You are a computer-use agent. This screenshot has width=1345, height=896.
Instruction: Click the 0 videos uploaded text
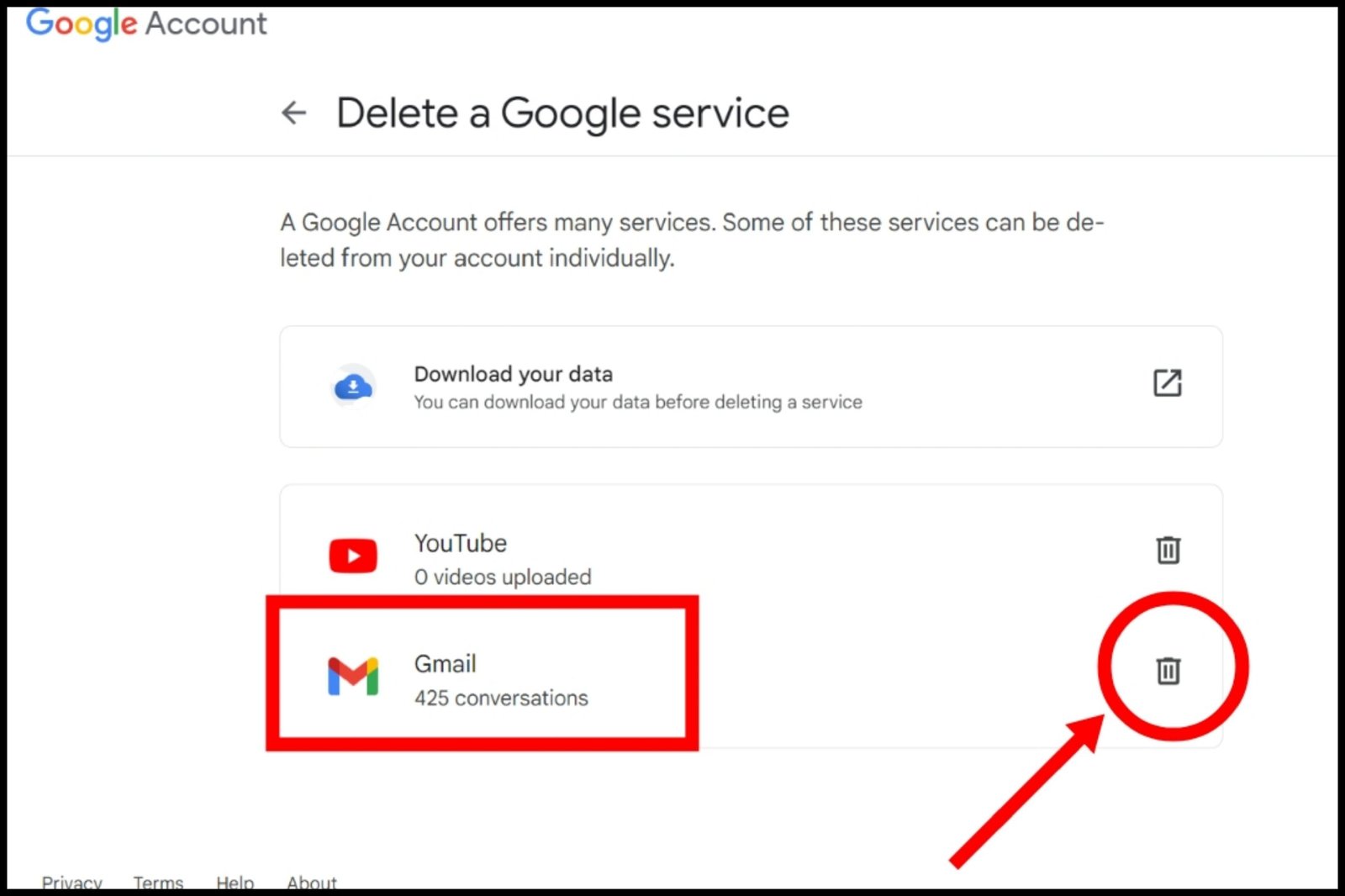503,577
